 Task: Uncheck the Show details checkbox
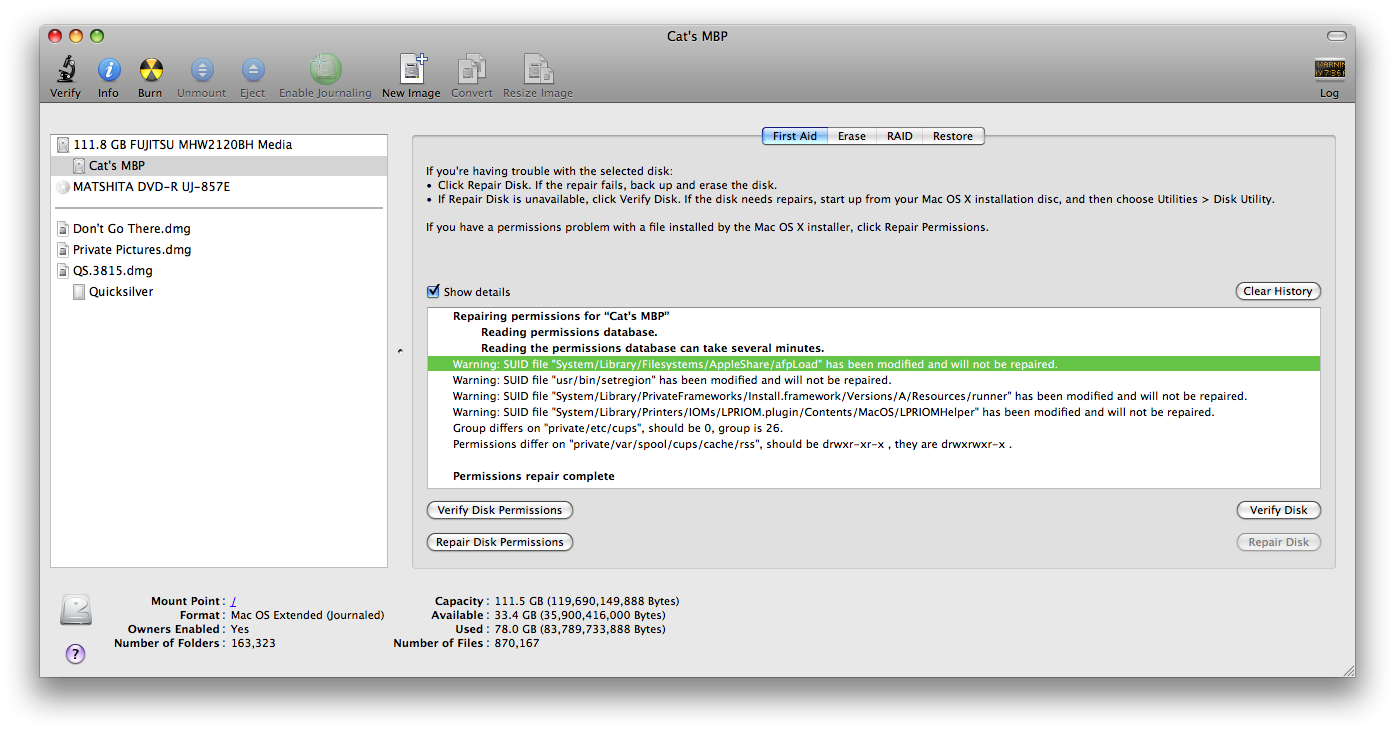tap(433, 291)
